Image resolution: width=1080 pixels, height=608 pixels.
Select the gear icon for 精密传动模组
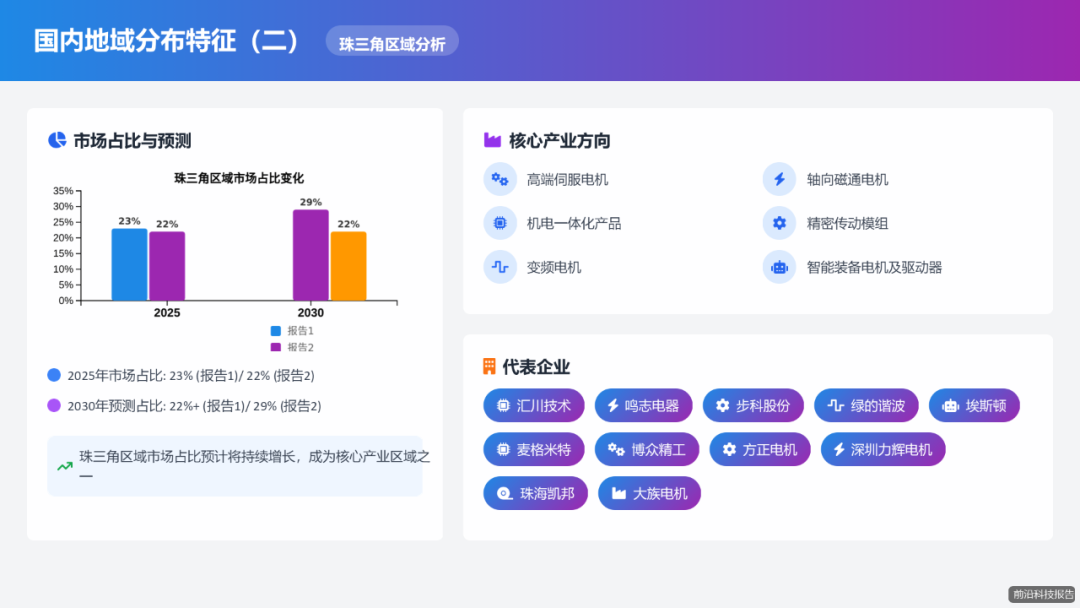779,223
